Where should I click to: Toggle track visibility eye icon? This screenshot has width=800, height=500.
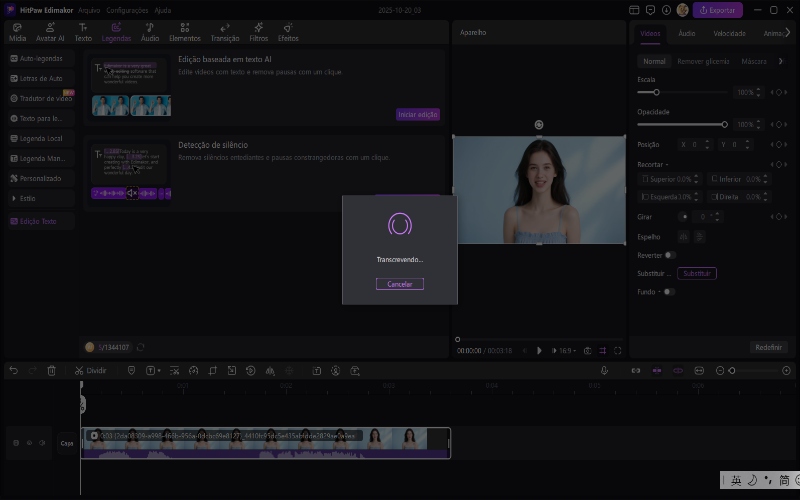[29, 443]
